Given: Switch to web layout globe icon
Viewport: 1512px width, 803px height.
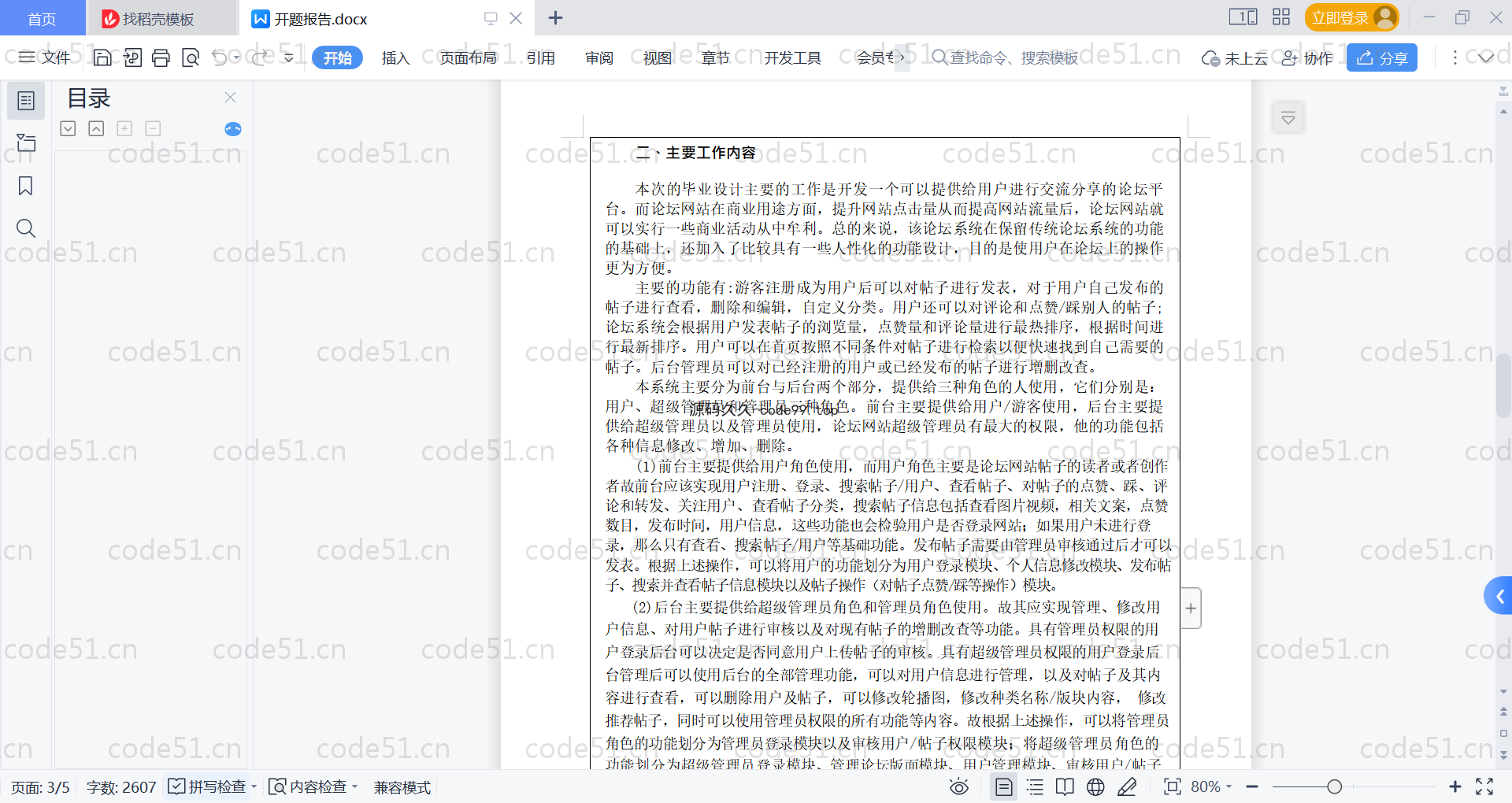Looking at the screenshot, I should click(1095, 786).
